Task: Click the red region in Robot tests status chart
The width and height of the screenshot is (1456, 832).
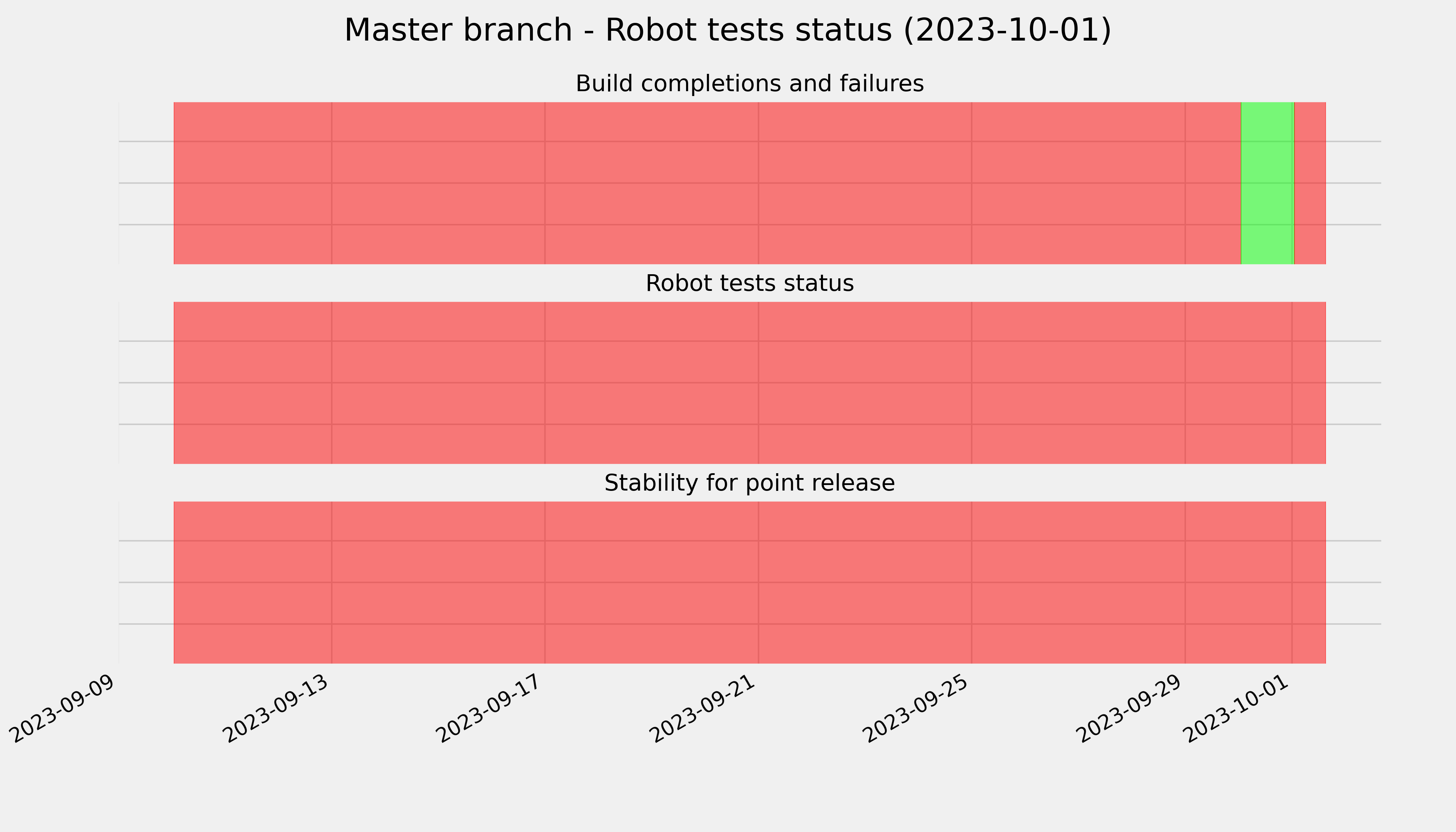Action: [x=750, y=383]
